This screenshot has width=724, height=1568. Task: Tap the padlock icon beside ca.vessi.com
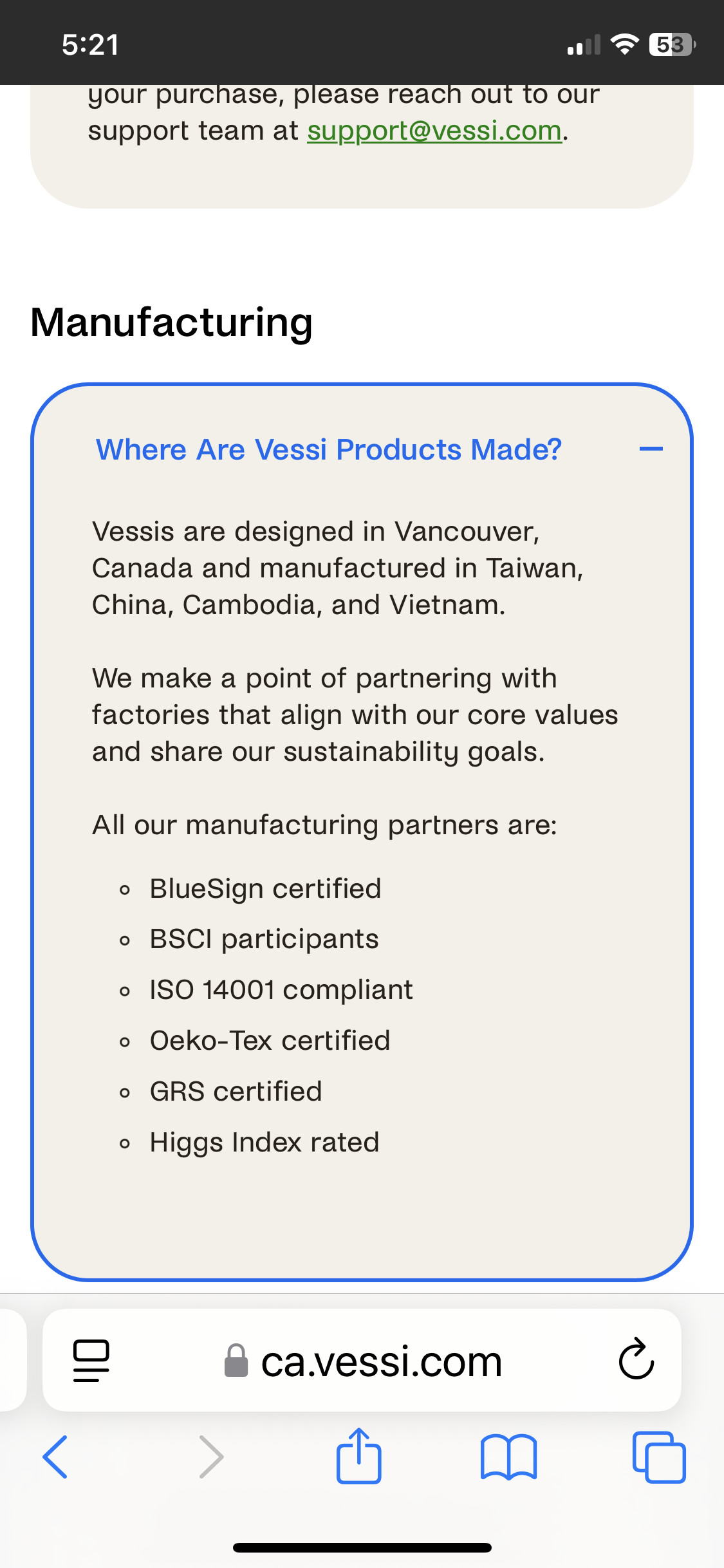point(236,1361)
